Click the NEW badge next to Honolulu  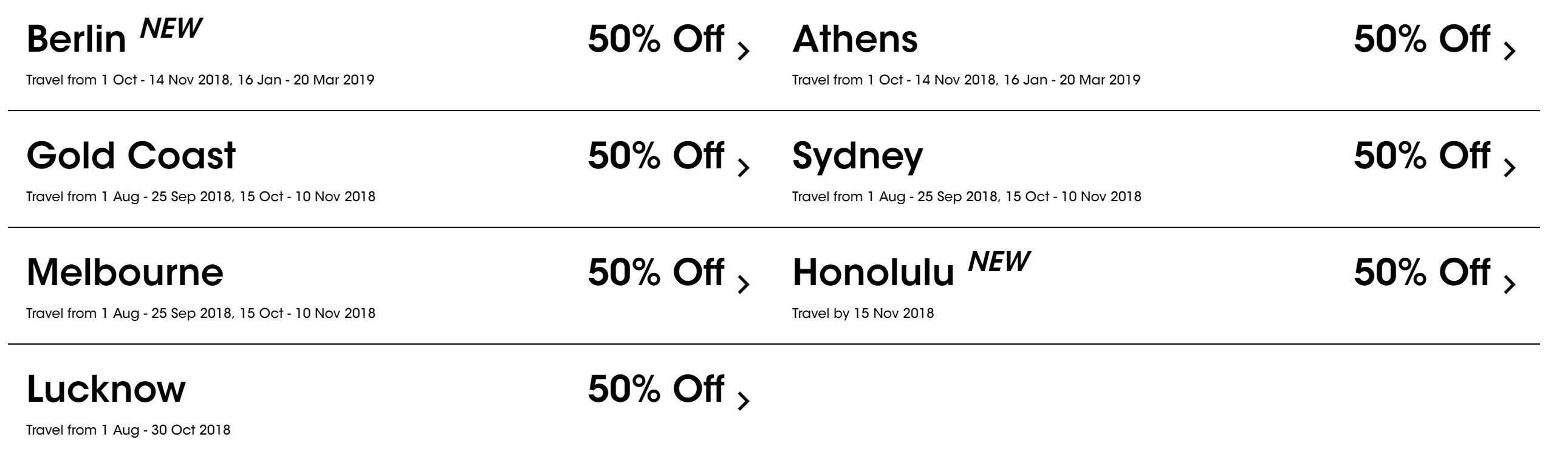(x=999, y=262)
